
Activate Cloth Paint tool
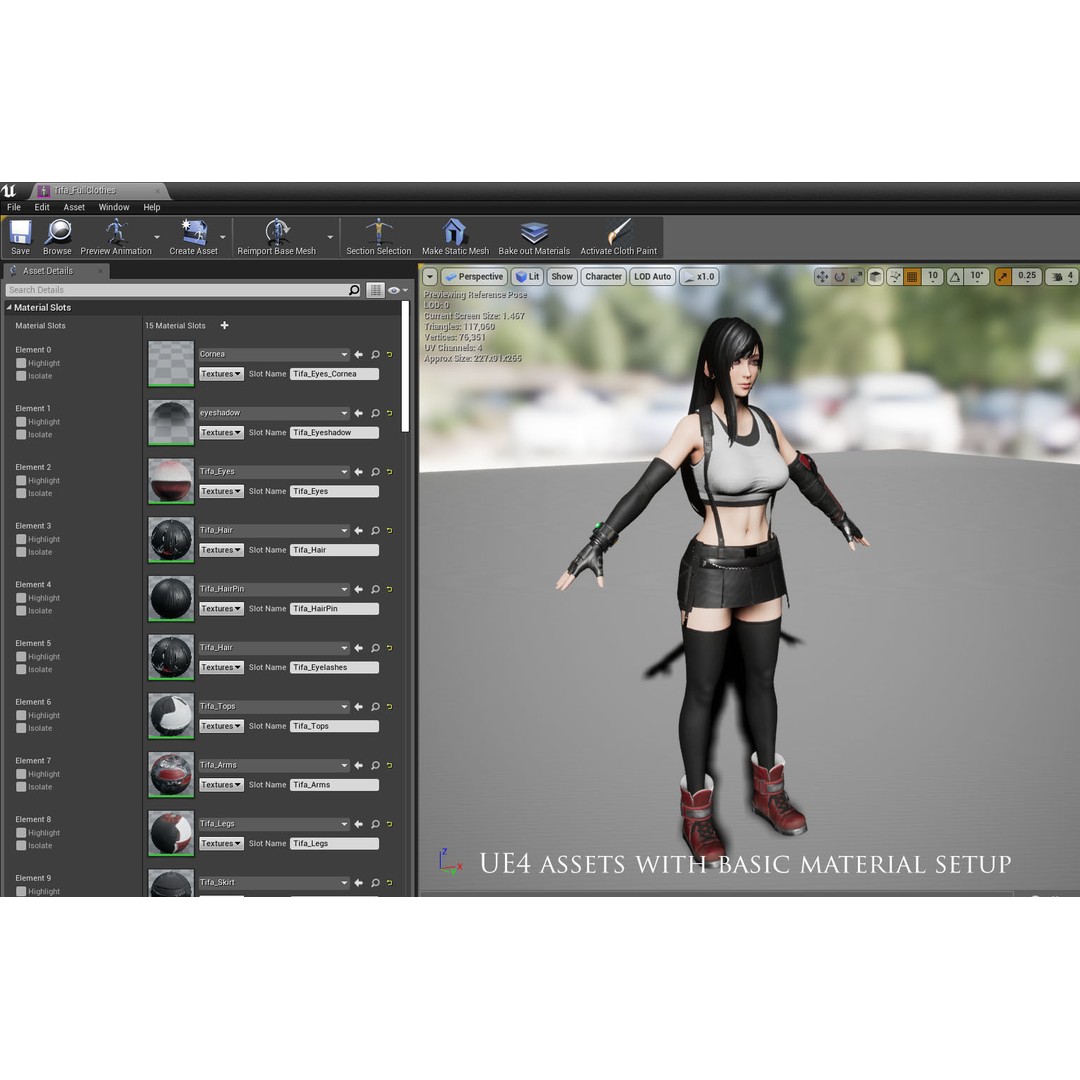619,237
